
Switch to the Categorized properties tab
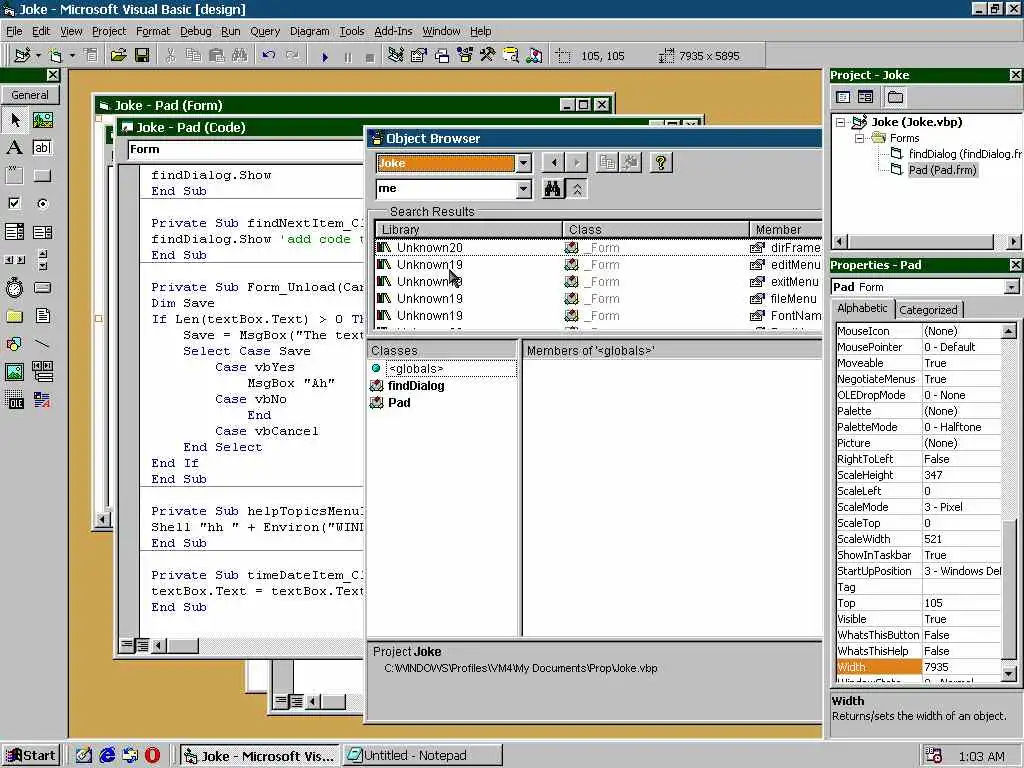click(928, 310)
